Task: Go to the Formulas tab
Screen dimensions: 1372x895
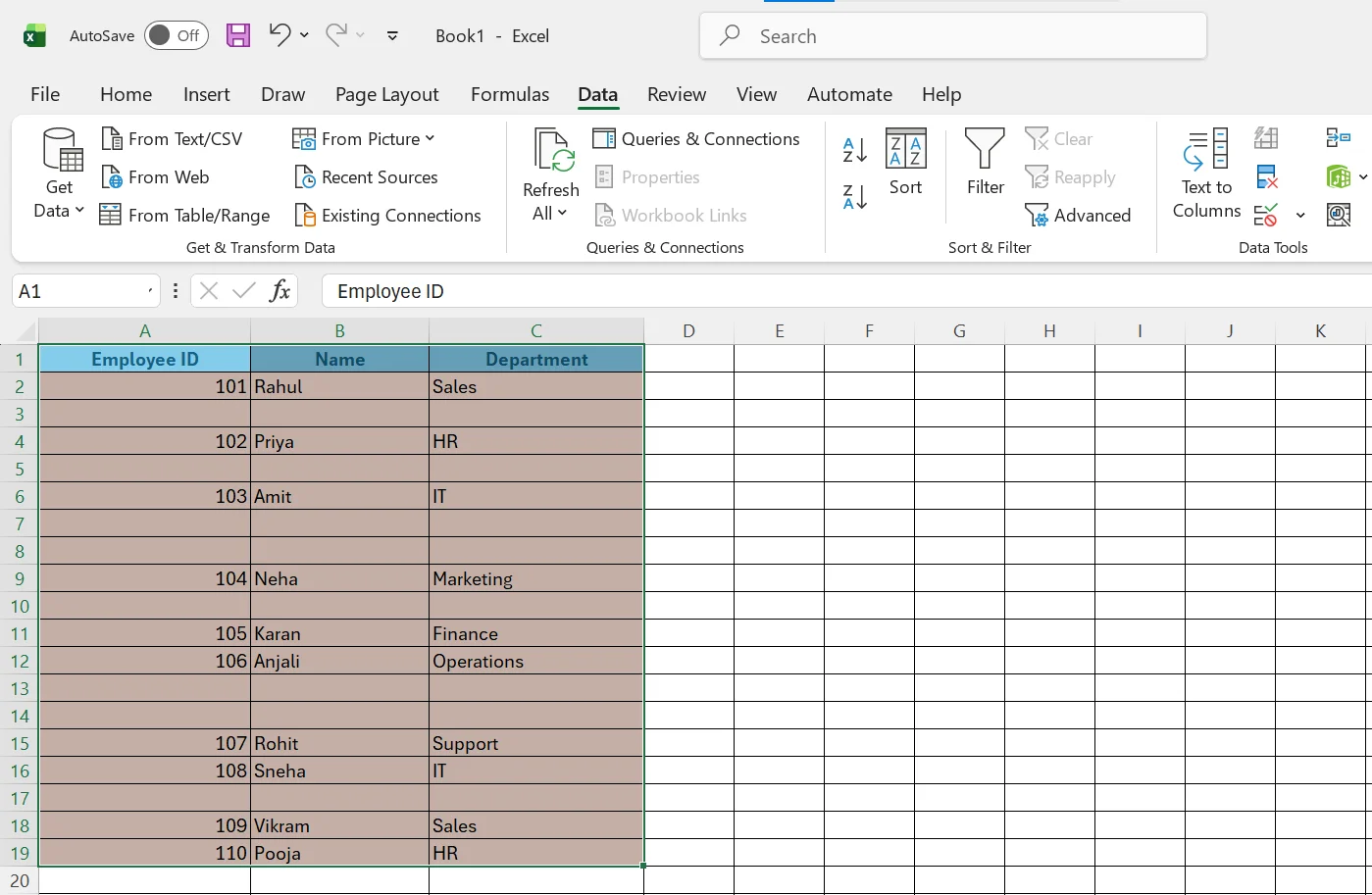Action: tap(510, 94)
